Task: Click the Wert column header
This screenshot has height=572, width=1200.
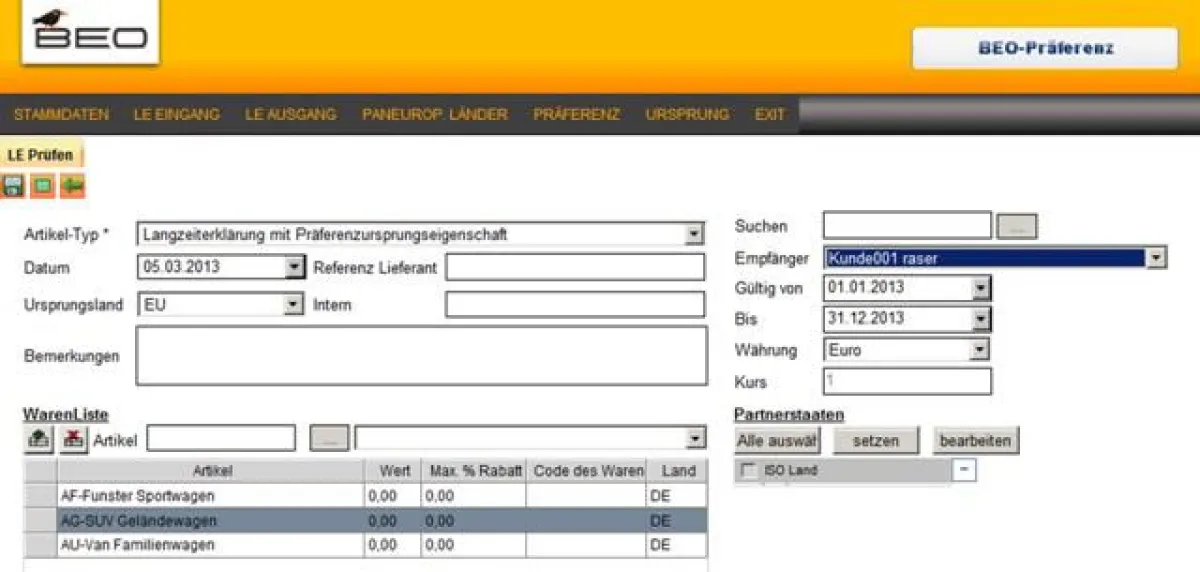Action: click(394, 471)
